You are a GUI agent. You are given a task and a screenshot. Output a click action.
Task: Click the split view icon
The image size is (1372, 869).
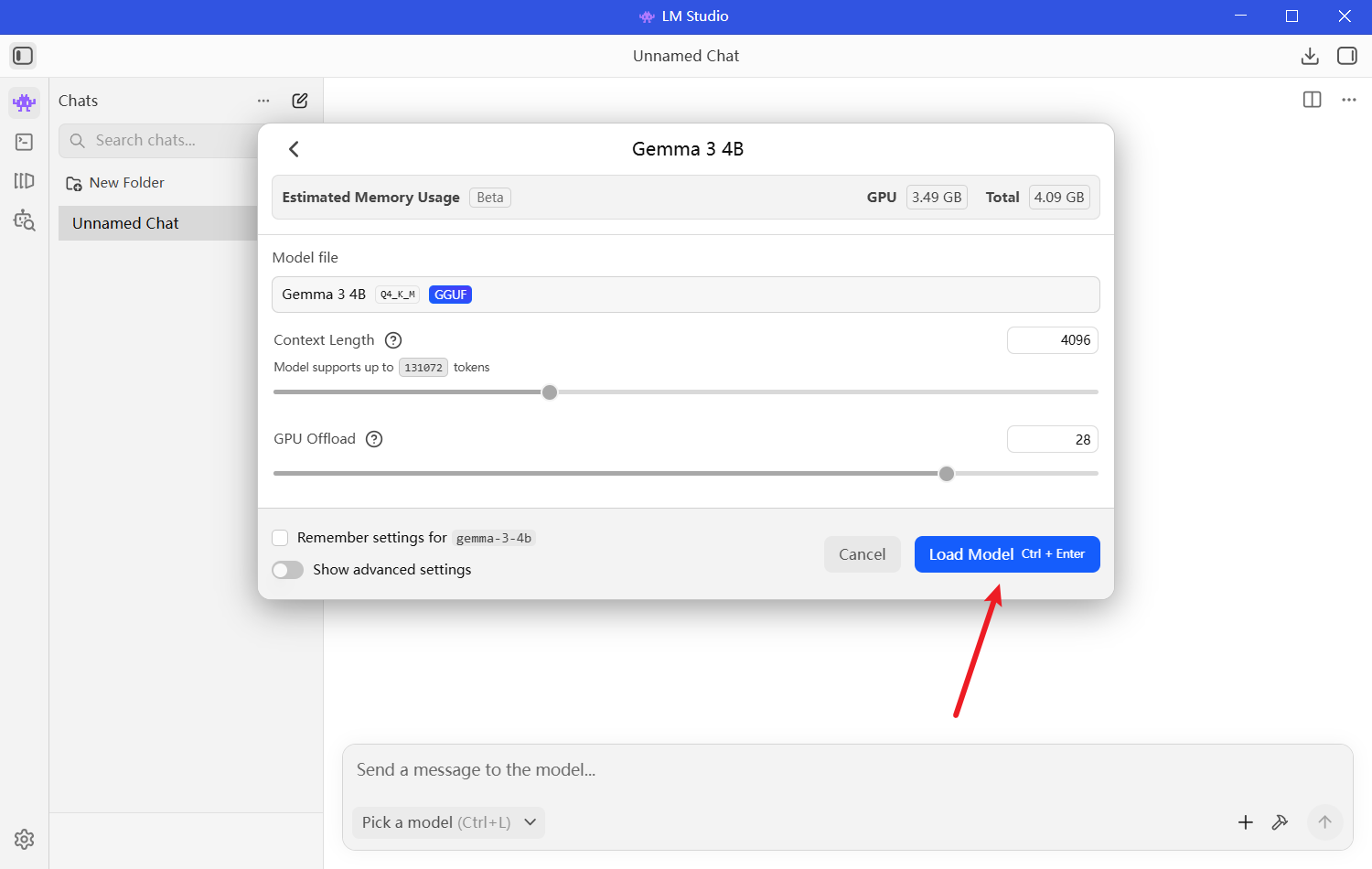pos(1312,100)
